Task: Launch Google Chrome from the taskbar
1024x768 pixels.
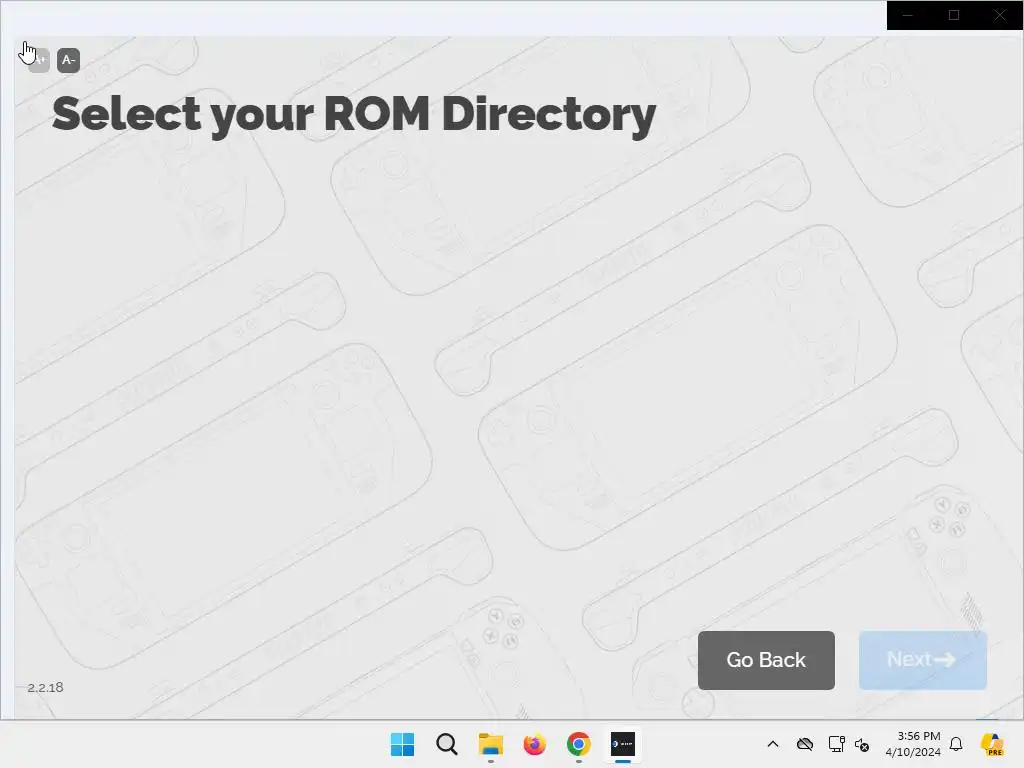Action: pyautogui.click(x=579, y=744)
